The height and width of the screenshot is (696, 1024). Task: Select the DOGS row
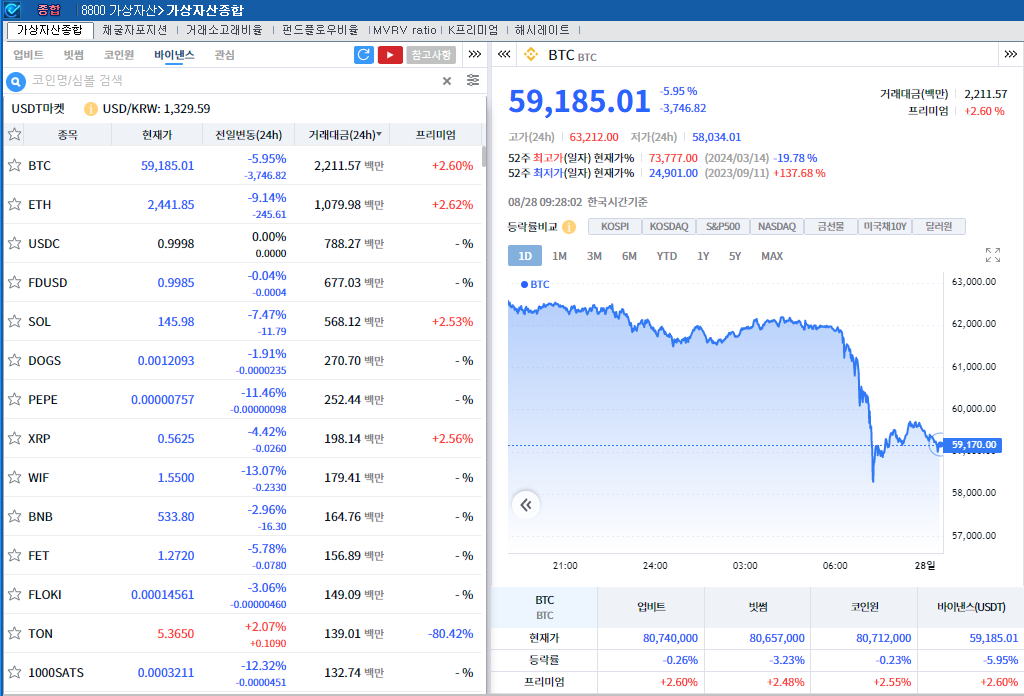coord(244,360)
